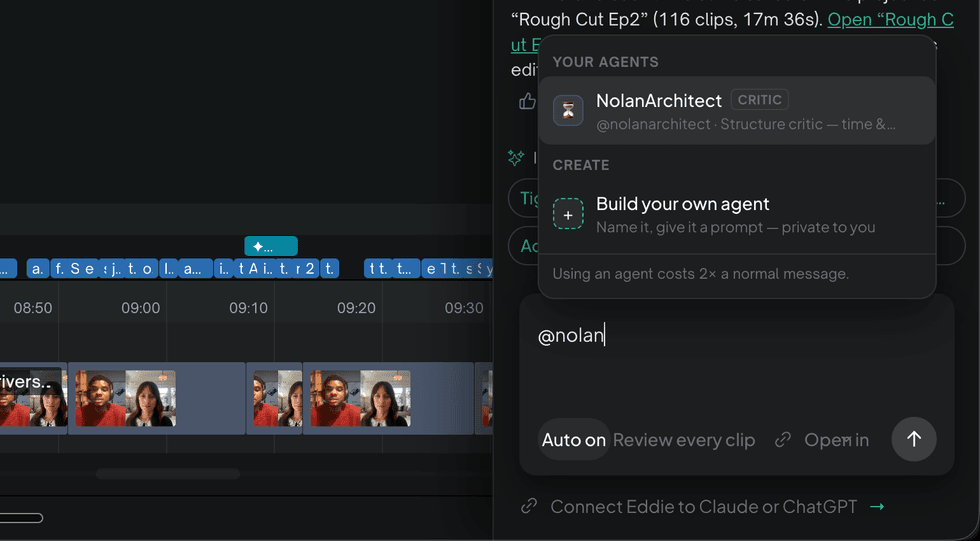The image size is (980, 541).
Task: Send the message with the up arrow button
Action: [x=914, y=439]
